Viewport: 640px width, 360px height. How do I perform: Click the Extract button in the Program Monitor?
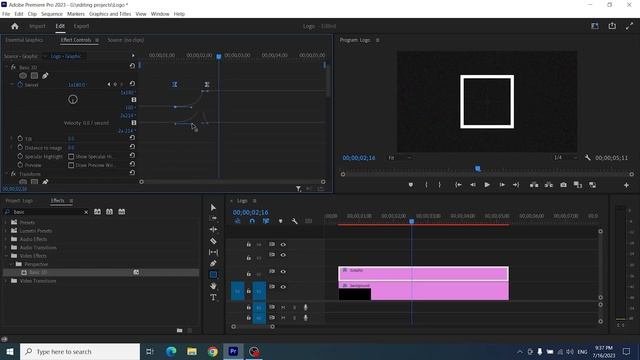(549, 185)
